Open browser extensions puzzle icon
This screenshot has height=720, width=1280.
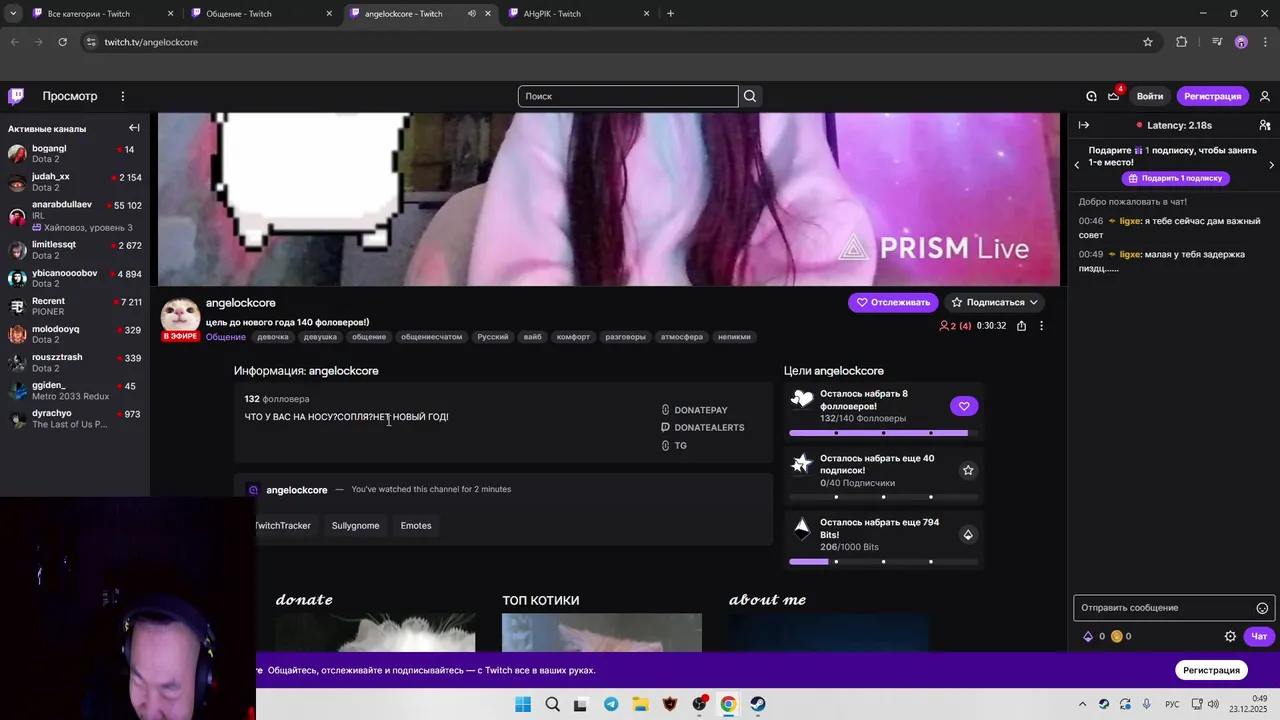pos(1181,42)
